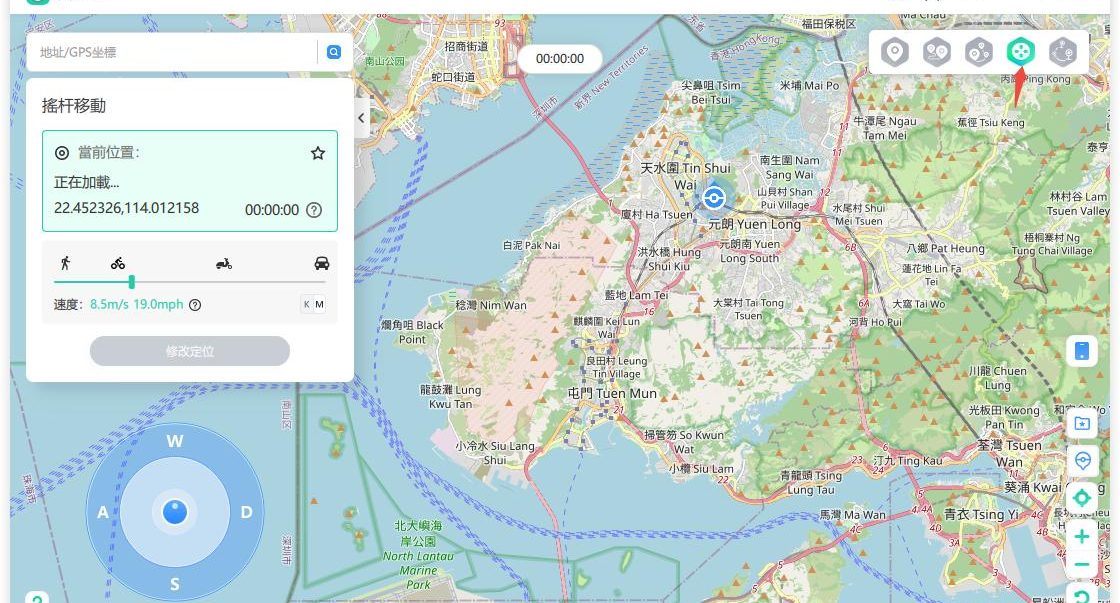Select the teleport mode pin icon
The height and width of the screenshot is (603, 1120).
[894, 51]
